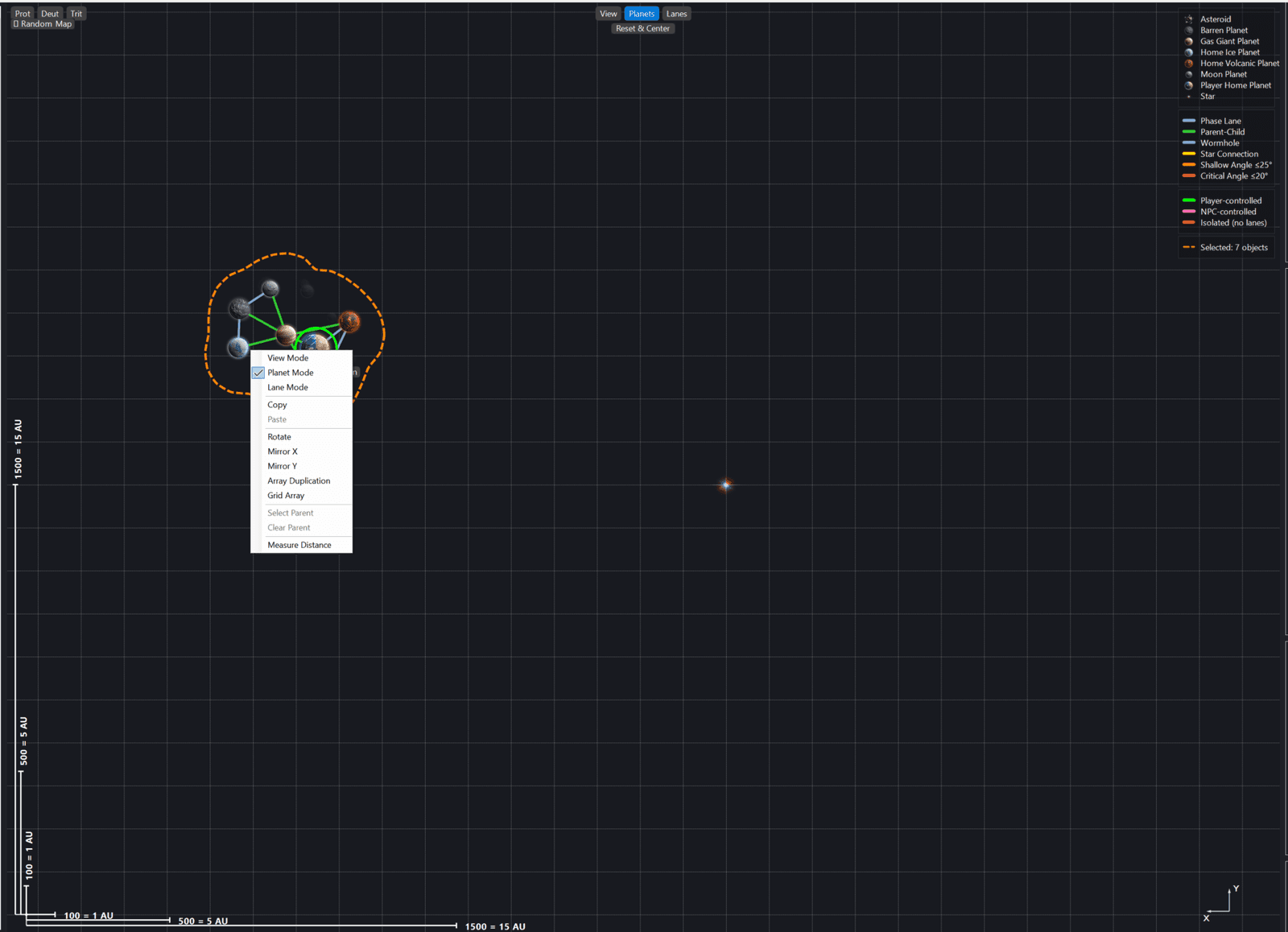Click the Phase Lane color swatch
This screenshot has height=932, width=1288.
tap(1189, 121)
